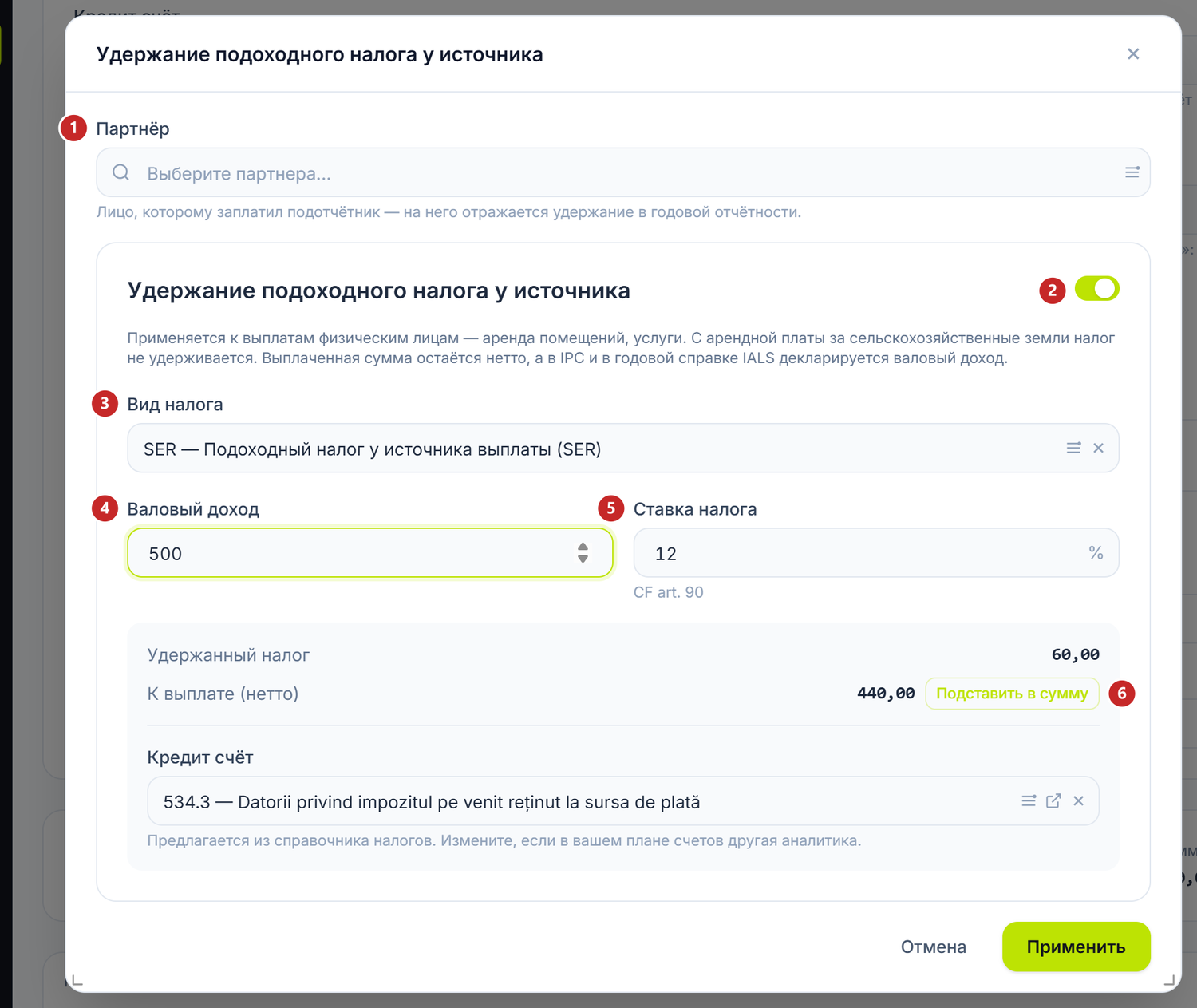Focus the Ставка налога input with 12
This screenshot has height=1008, width=1197.
875,553
